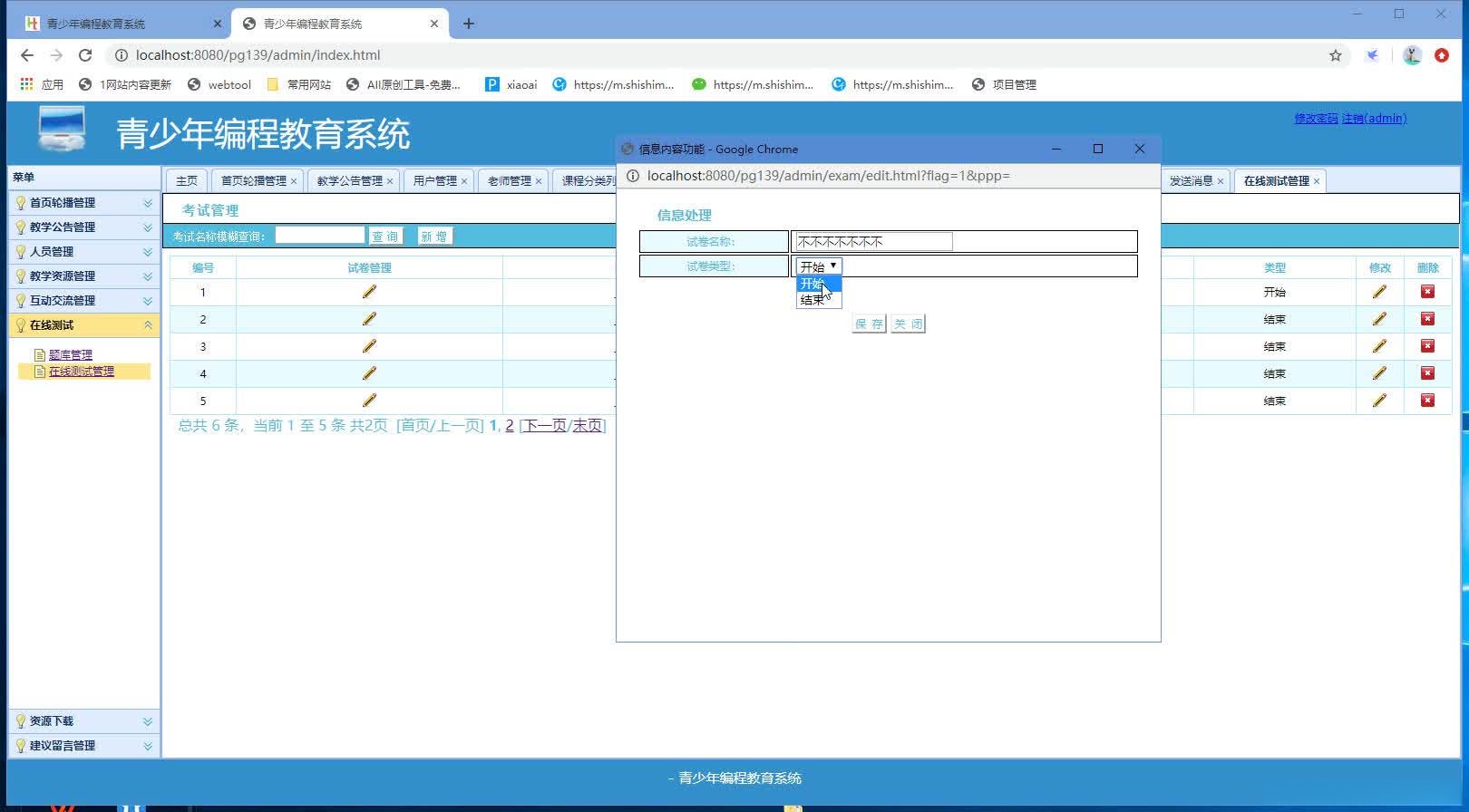Go back in Chrome browser
1469x812 pixels.
coord(27,55)
